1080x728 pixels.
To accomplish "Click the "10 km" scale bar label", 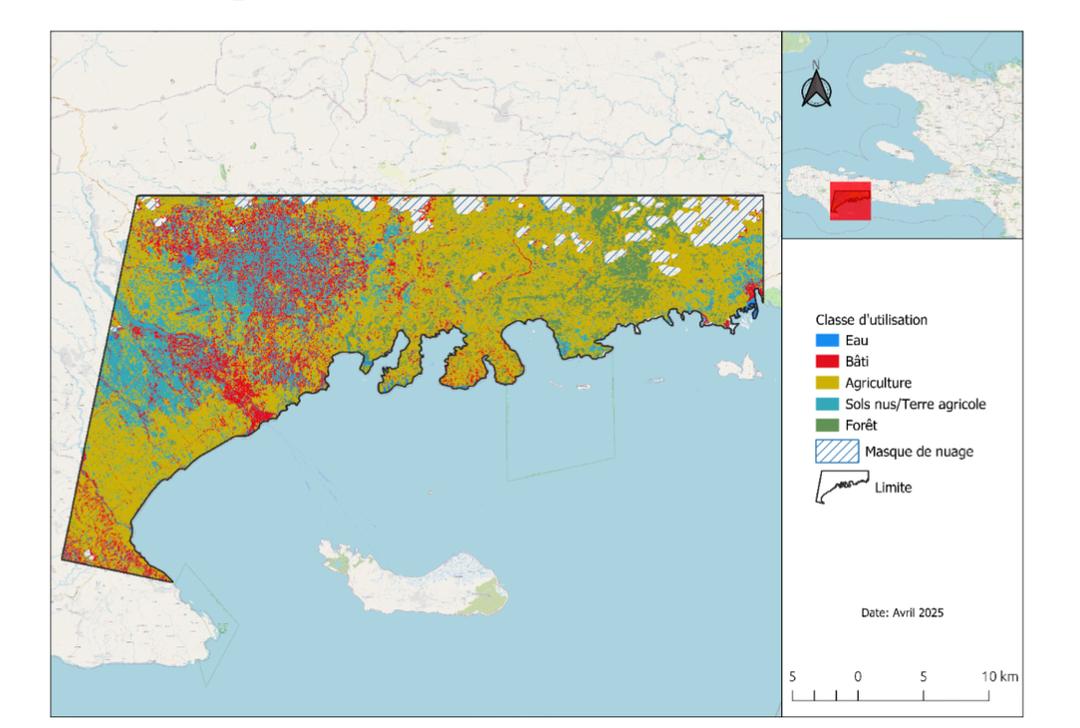I will coord(1000,676).
